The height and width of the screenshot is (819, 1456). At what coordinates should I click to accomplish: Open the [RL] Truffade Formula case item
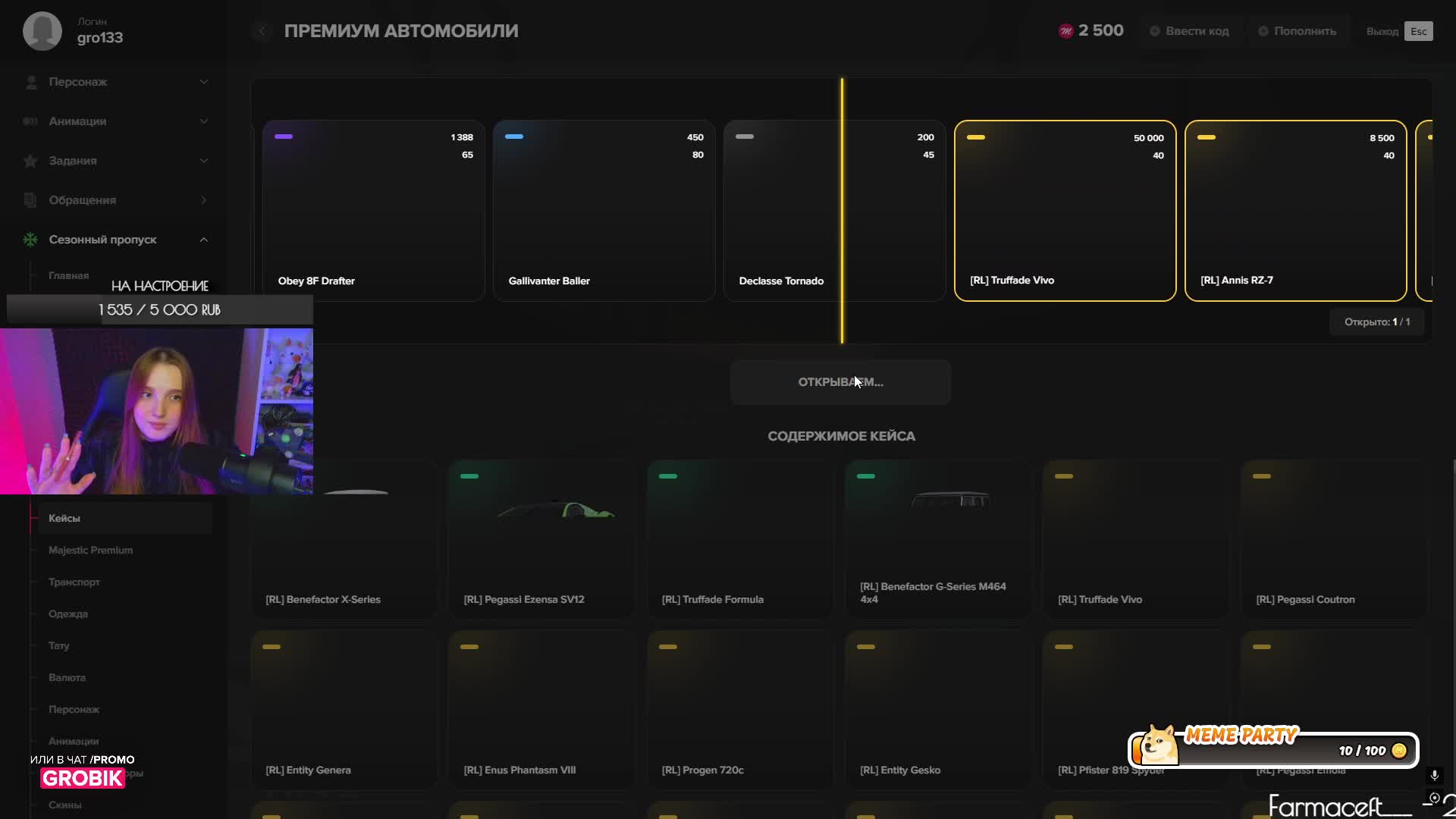[x=739, y=539]
